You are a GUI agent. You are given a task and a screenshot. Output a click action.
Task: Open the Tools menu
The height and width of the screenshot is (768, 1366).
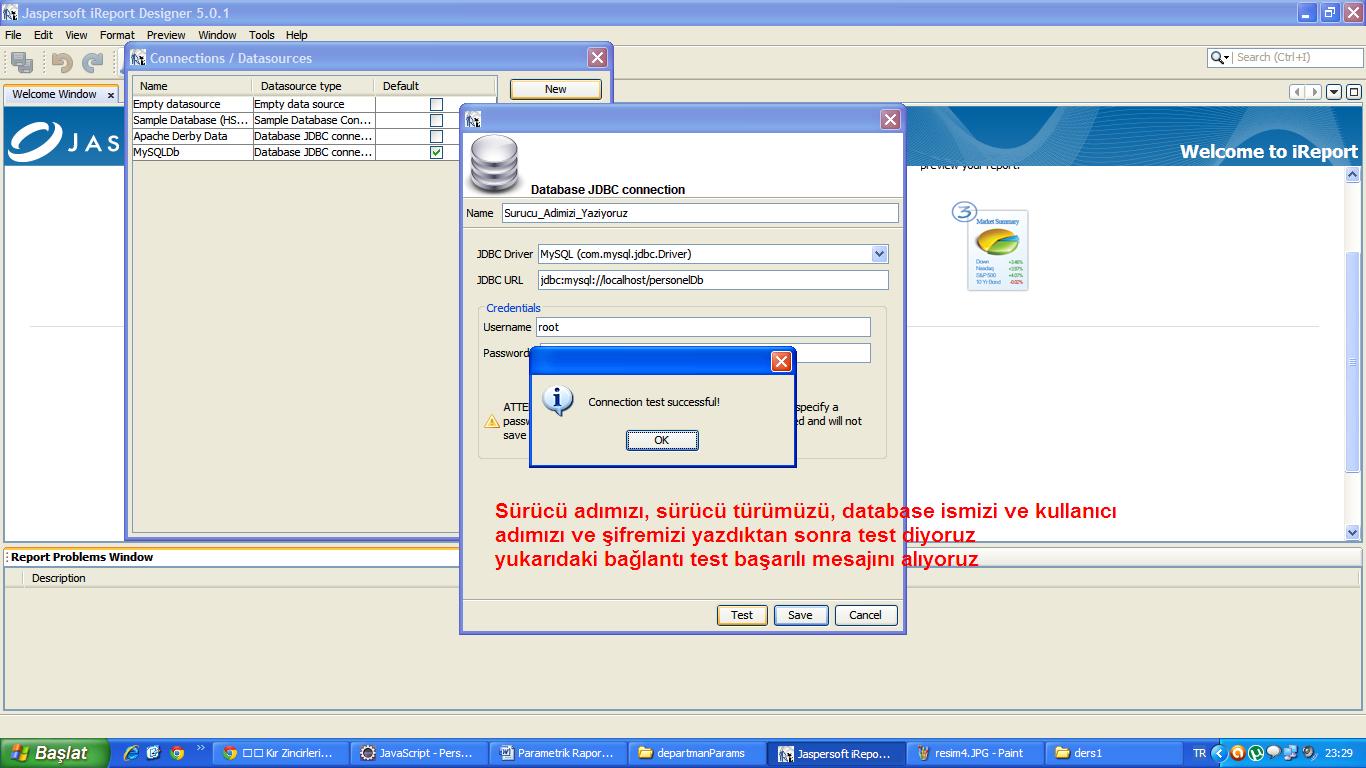(x=262, y=35)
